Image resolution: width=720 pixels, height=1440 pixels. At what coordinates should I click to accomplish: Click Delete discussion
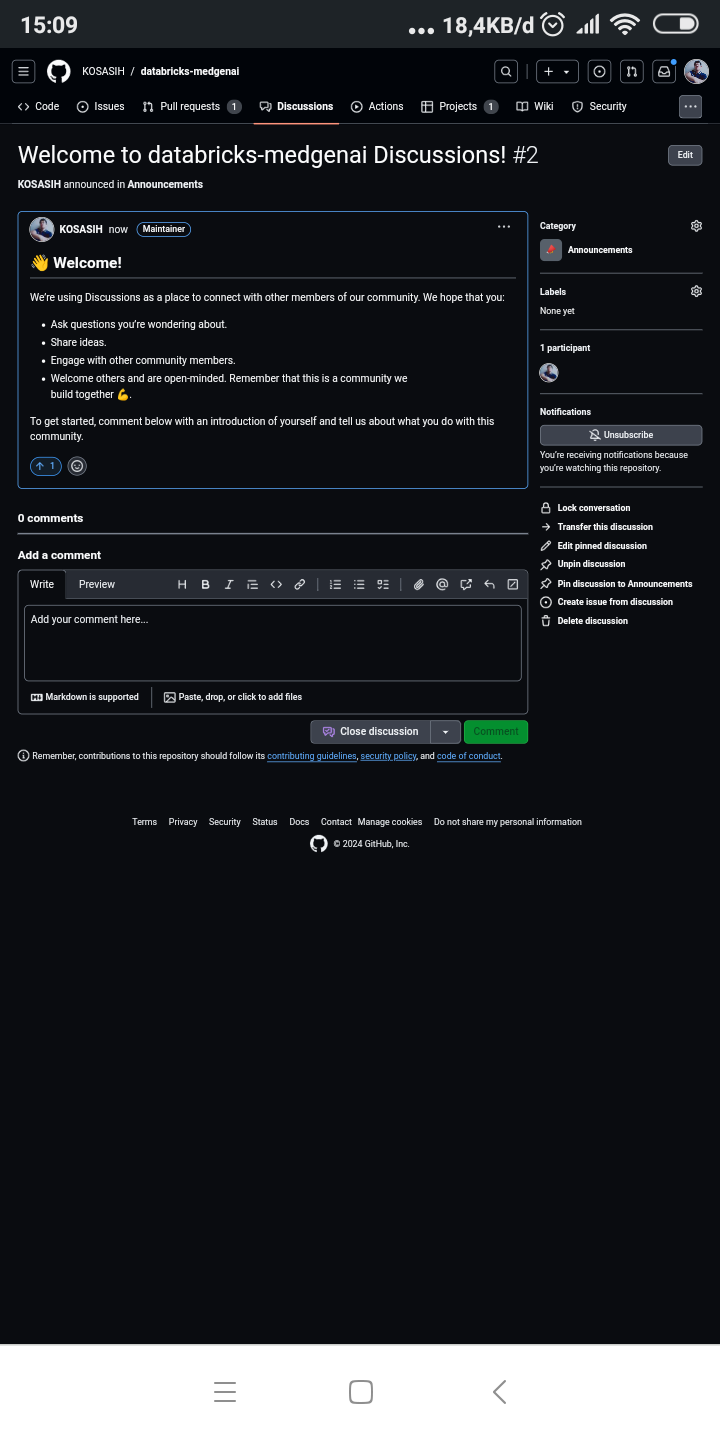(x=585, y=621)
